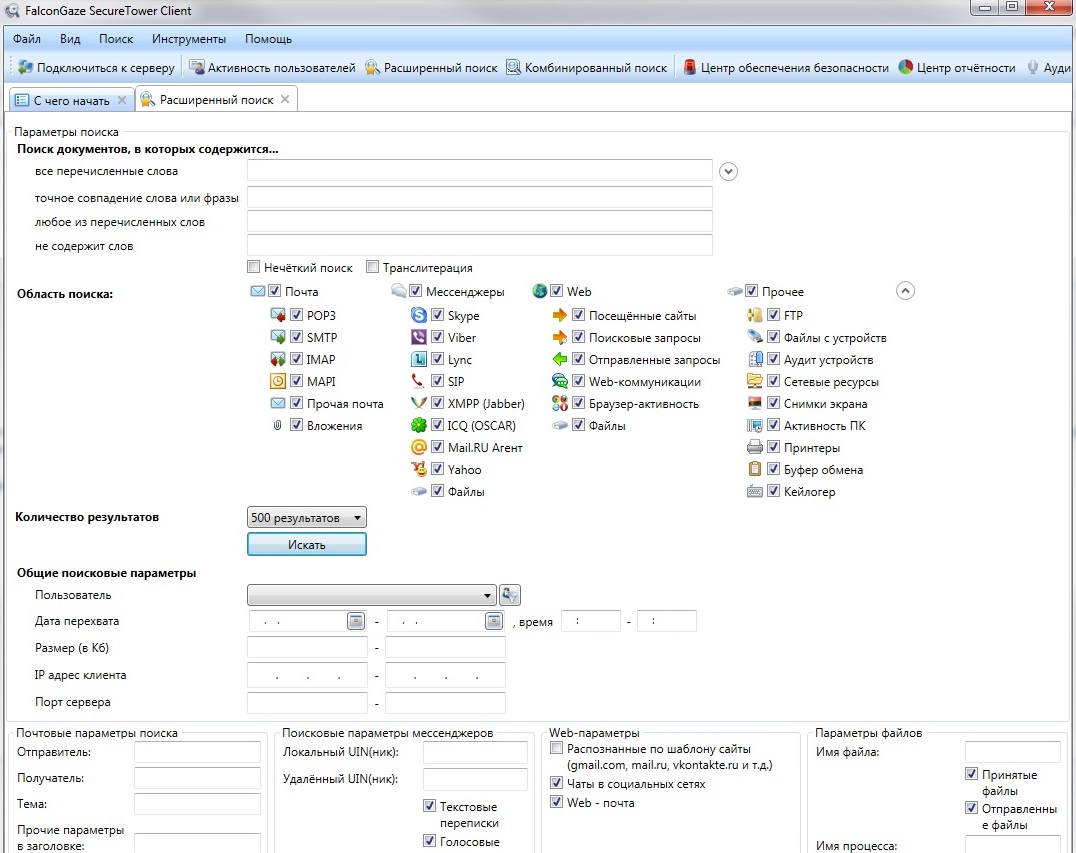Toggle the Принятые файлы checkbox
Image resolution: width=1076 pixels, height=853 pixels.
pyautogui.click(x=972, y=773)
